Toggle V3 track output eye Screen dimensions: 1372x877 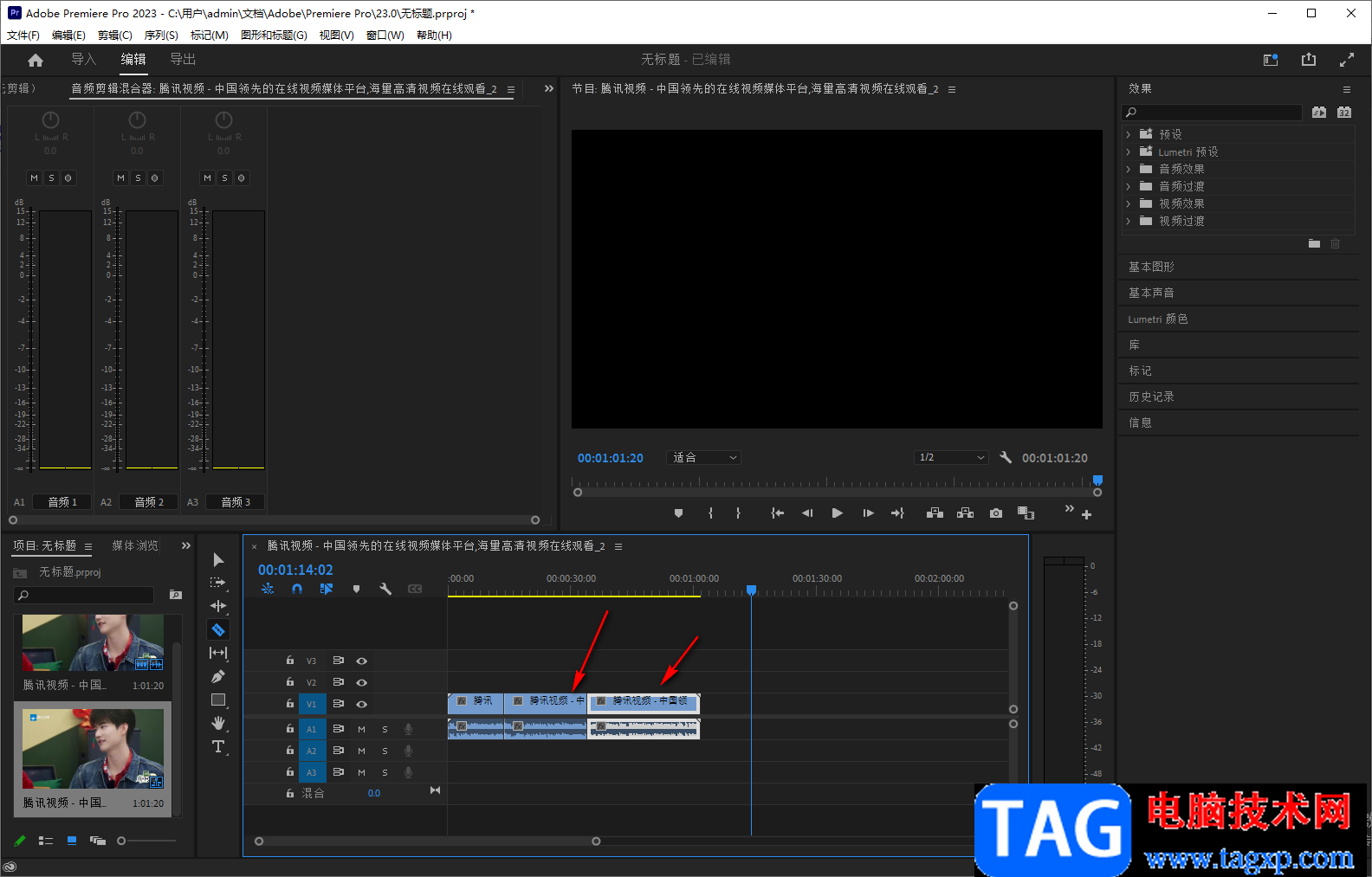coord(362,661)
